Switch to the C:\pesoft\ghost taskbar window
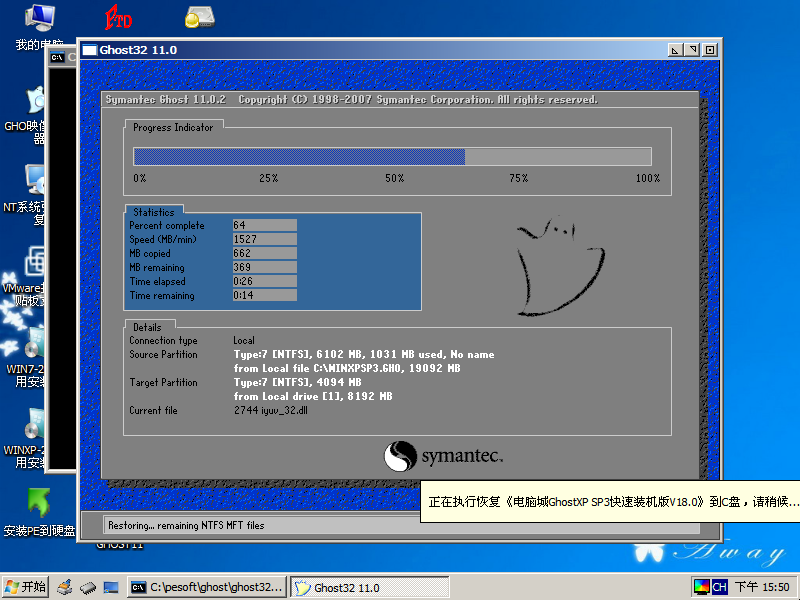 [207, 587]
